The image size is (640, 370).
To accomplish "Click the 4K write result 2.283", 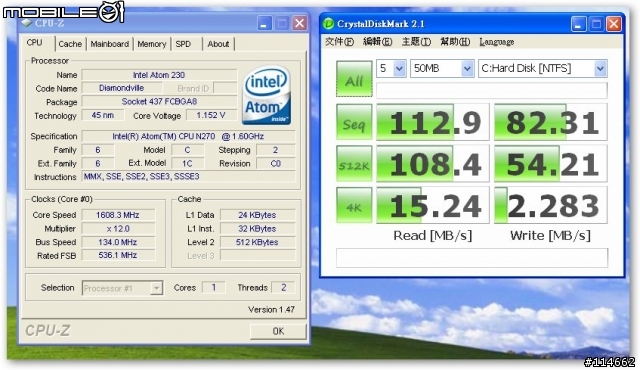I will click(x=551, y=206).
